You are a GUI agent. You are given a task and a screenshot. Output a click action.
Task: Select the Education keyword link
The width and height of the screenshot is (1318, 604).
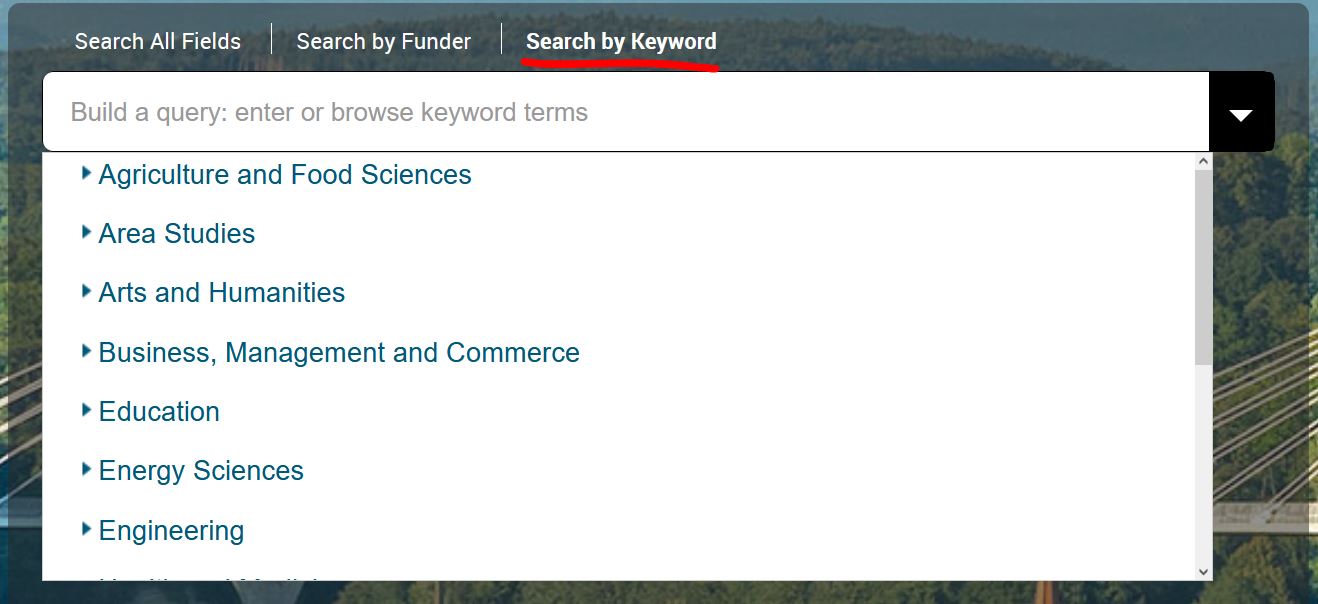coord(159,411)
